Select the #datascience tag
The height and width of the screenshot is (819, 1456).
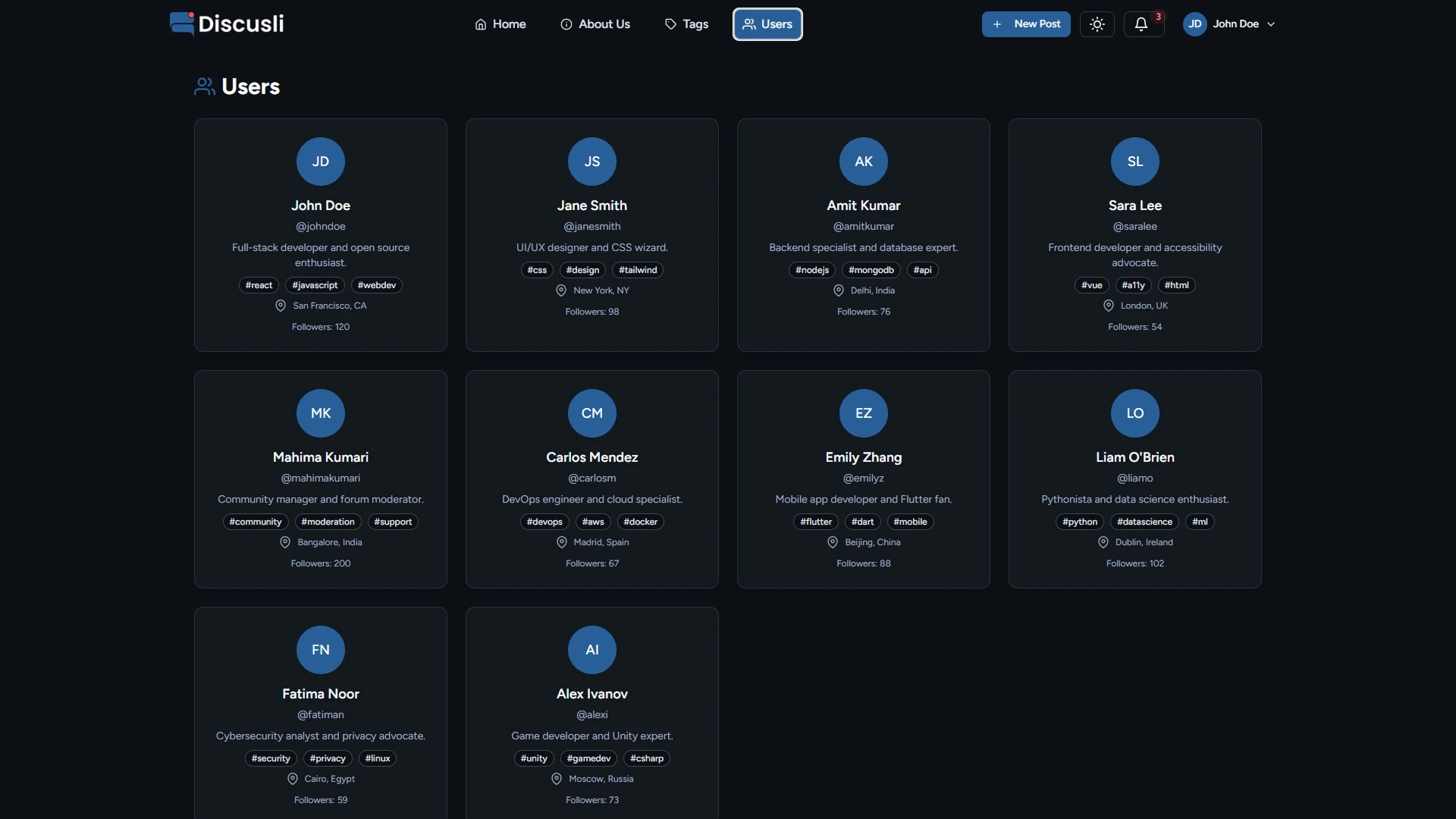[x=1144, y=522]
